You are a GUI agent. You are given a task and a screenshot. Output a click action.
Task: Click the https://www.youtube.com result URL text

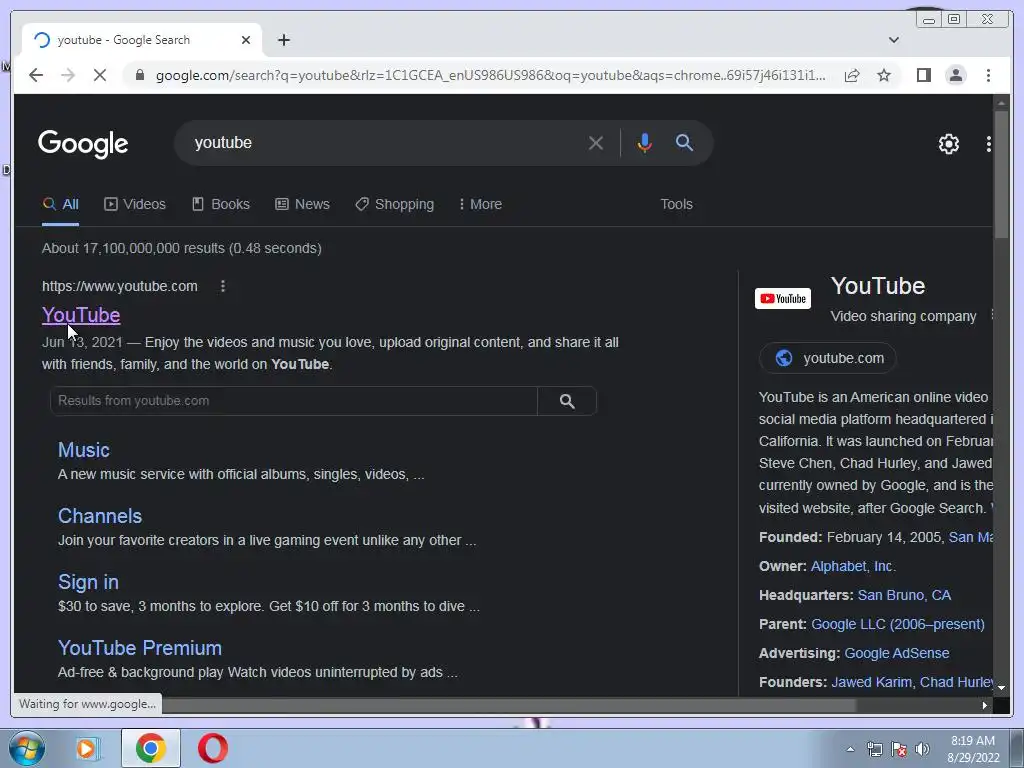tap(120, 286)
